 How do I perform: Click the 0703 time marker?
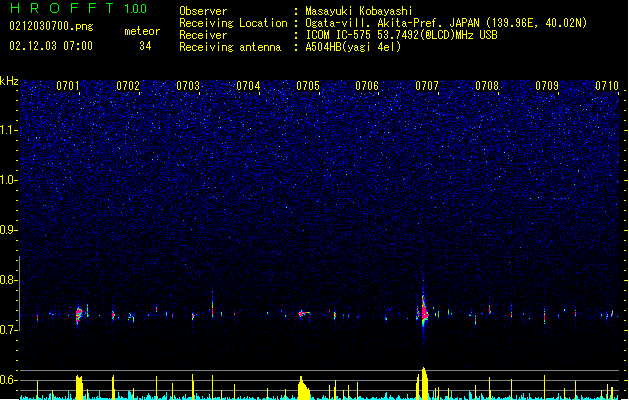coord(188,86)
